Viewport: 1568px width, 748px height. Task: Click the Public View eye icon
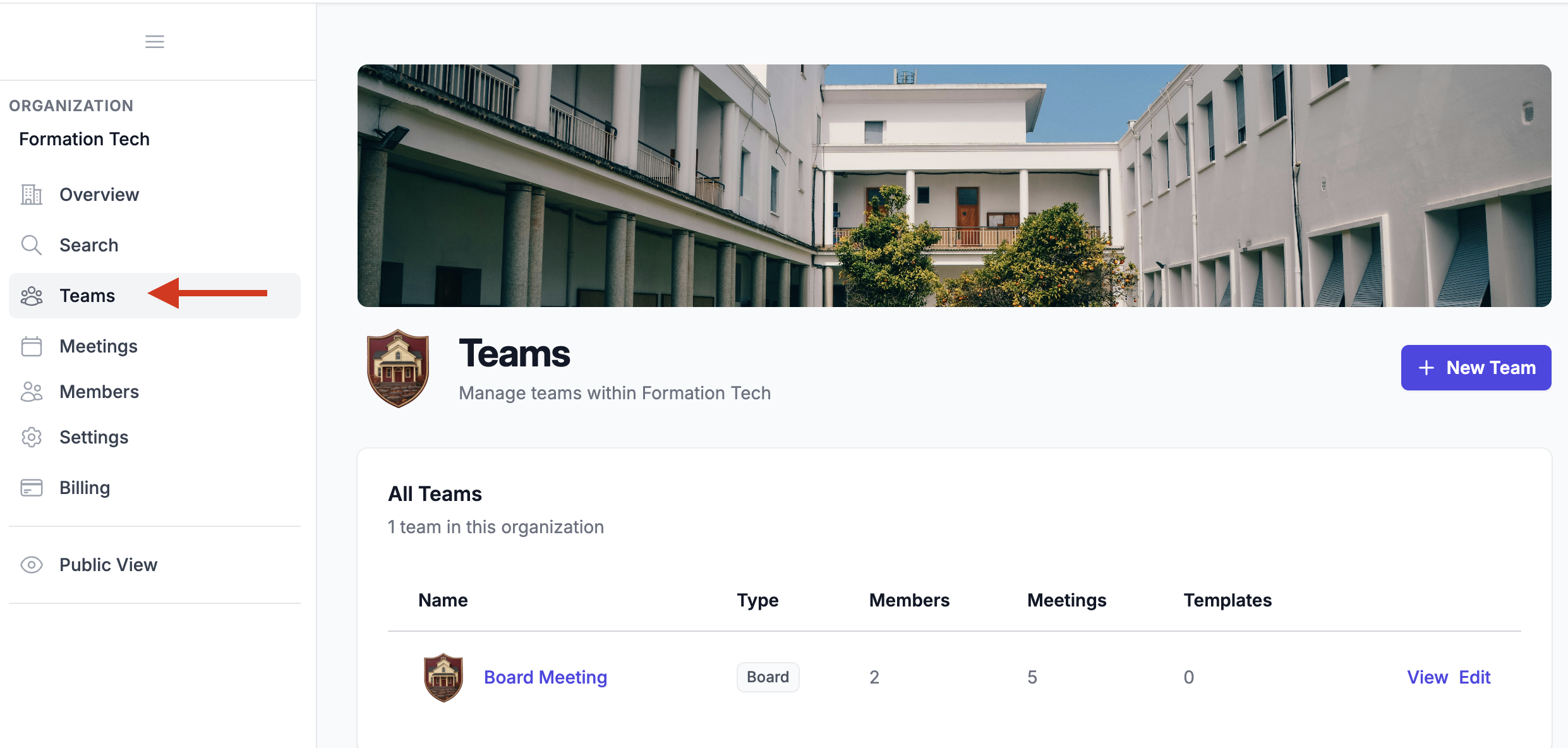[32, 565]
